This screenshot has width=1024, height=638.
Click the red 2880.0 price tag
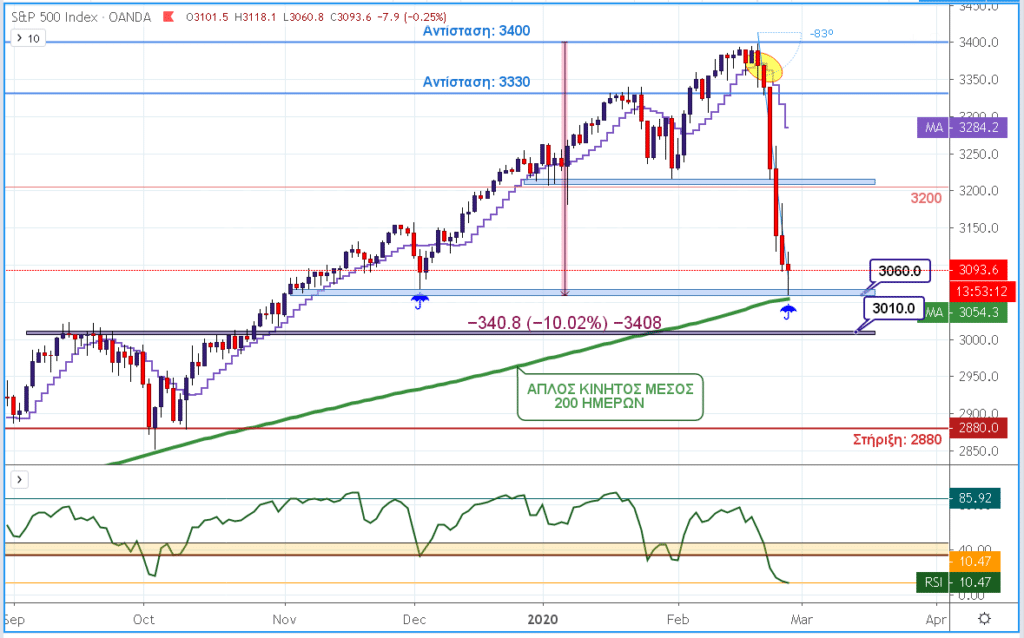(x=978, y=428)
